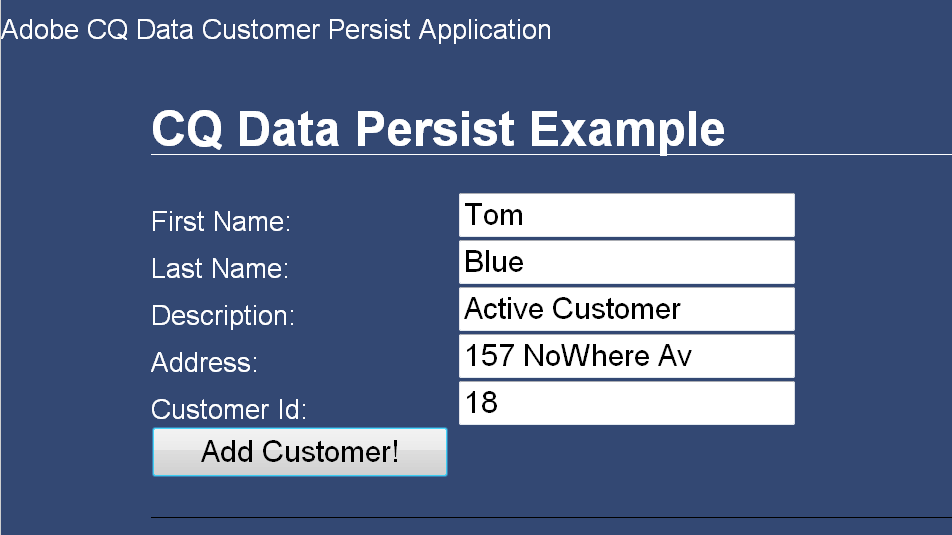The height and width of the screenshot is (535, 952).
Task: Click the word Adobe in the top title
Action: click(41, 30)
